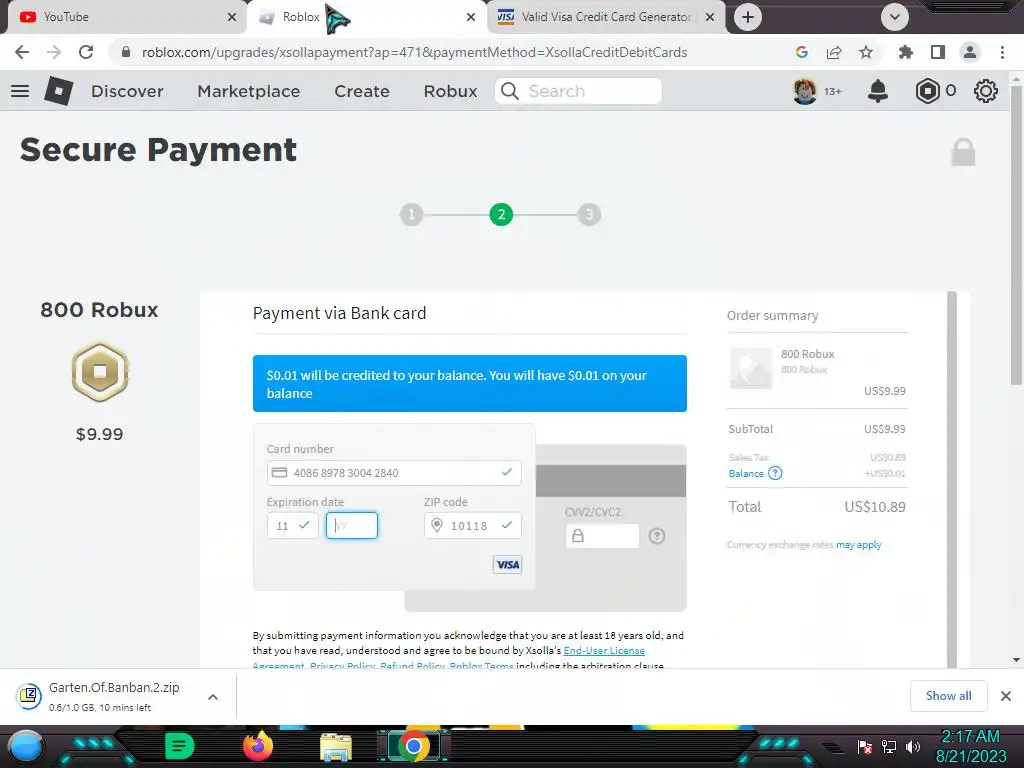Image resolution: width=1024 pixels, height=768 pixels.
Task: Open the Discover page
Action: 127,91
